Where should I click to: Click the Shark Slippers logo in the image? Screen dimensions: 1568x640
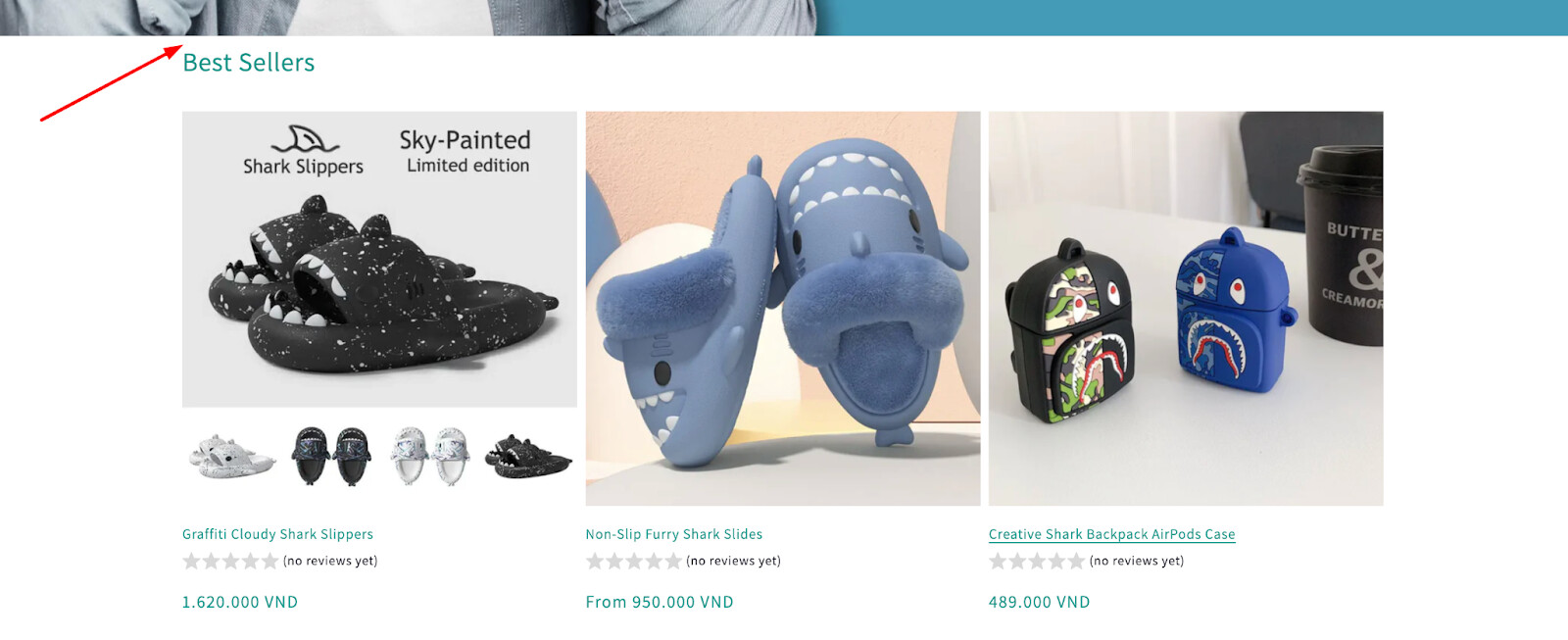pyautogui.click(x=304, y=151)
